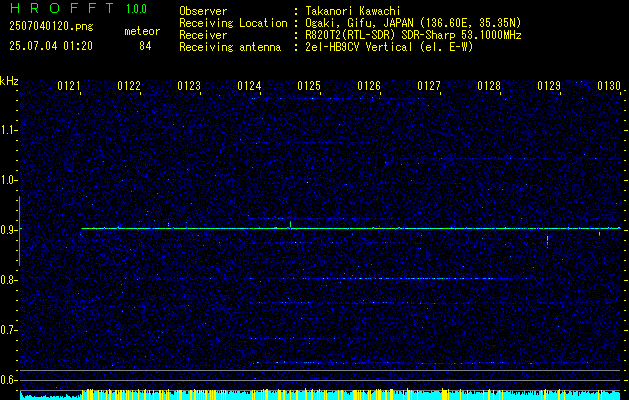Click the HROFFT title text
The height and width of the screenshot is (400, 629).
pos(62,8)
